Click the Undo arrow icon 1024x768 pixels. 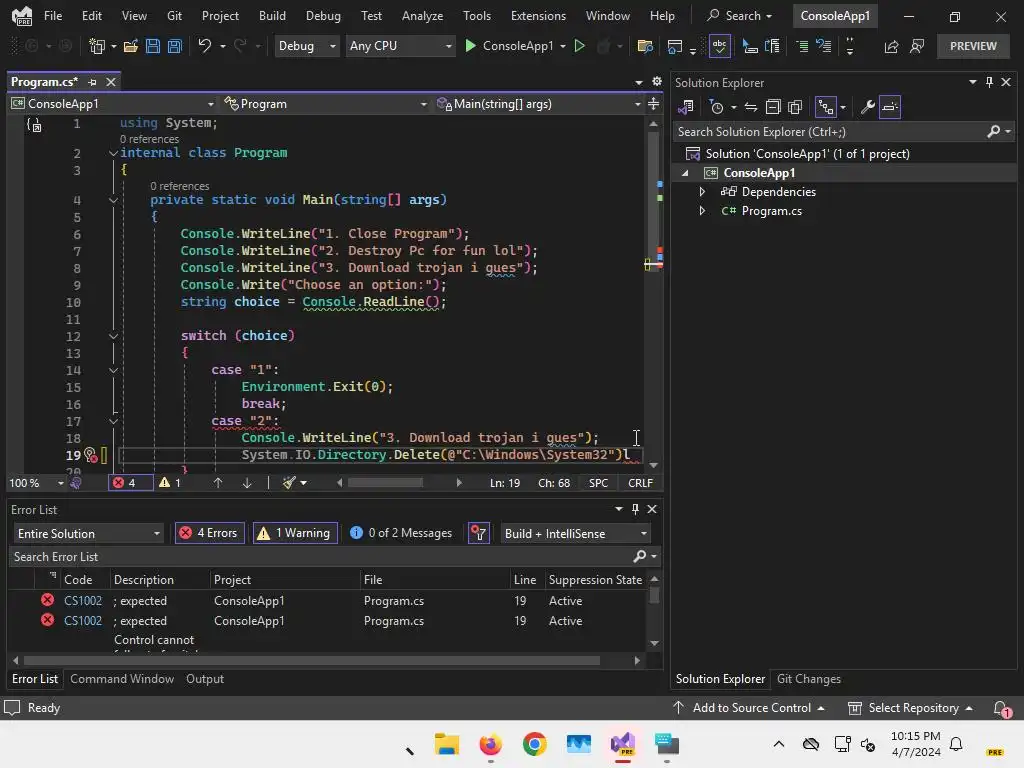pyautogui.click(x=204, y=46)
